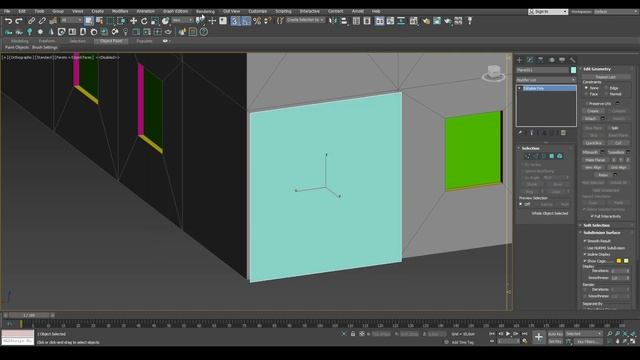Image resolution: width=640 pixels, height=360 pixels.
Task: Toggle the Full Interactivity checkbox
Action: pos(592,216)
